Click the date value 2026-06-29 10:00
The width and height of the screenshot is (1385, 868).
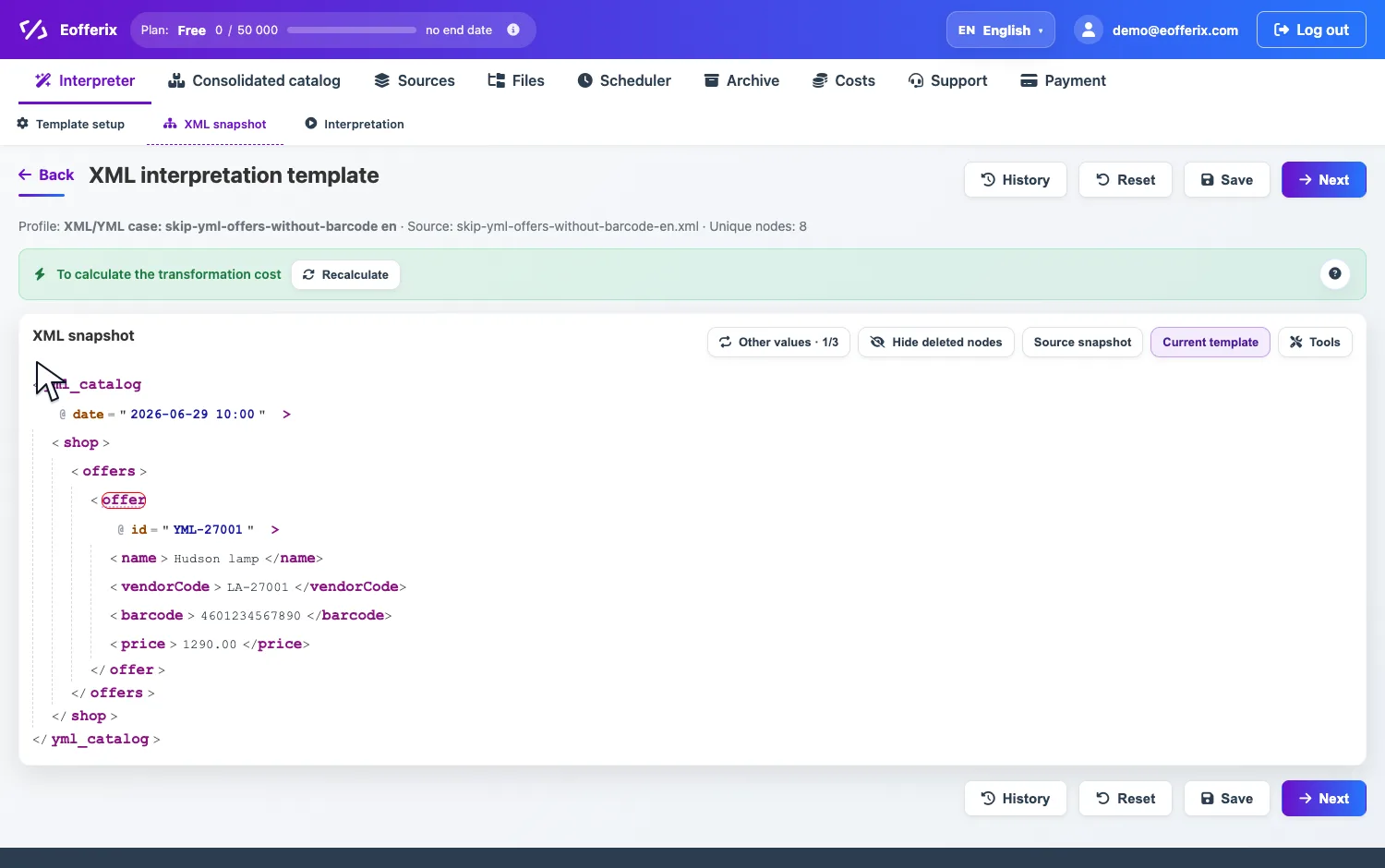192,414
